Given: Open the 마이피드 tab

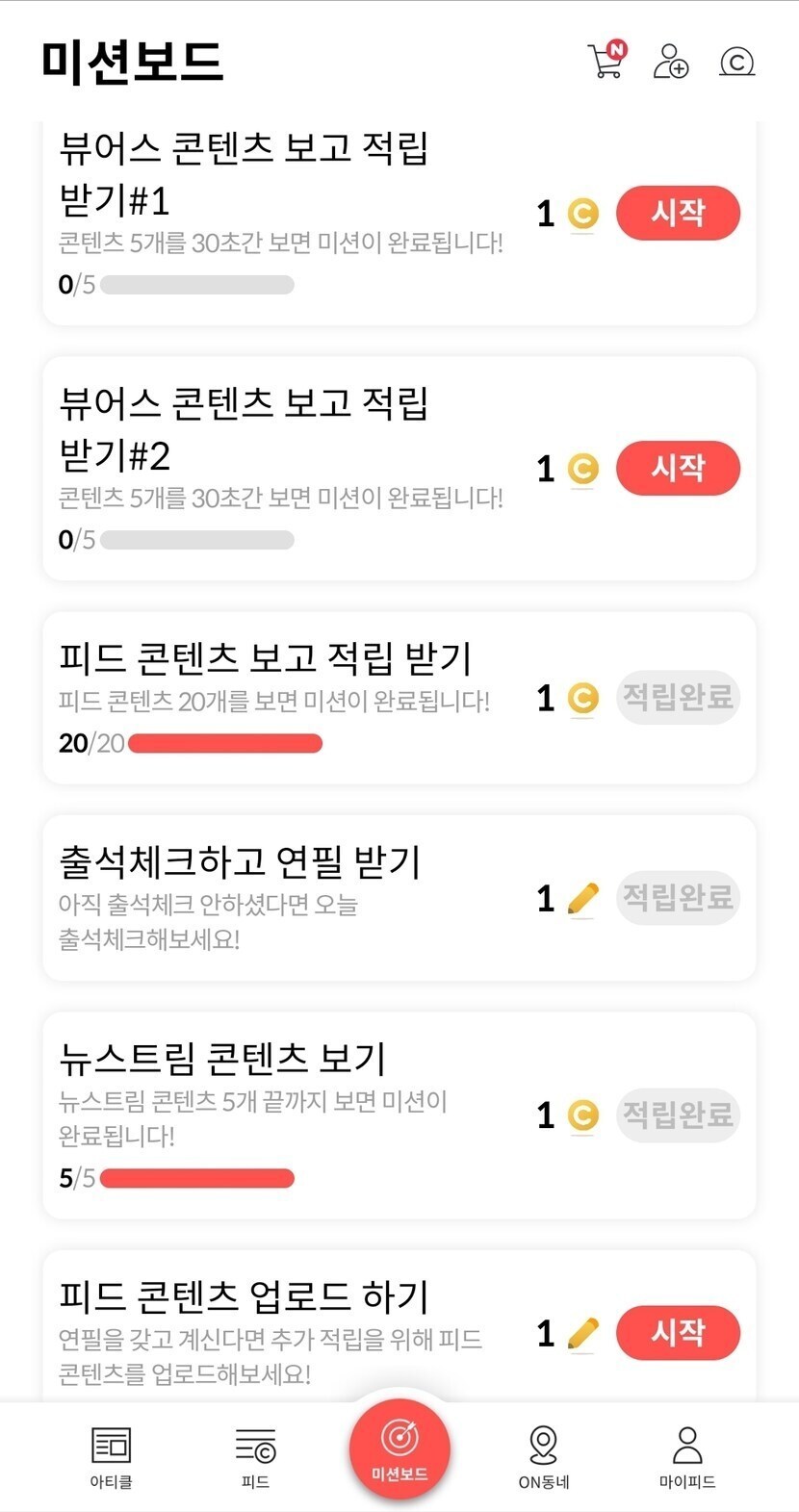Looking at the screenshot, I should point(687,1456).
